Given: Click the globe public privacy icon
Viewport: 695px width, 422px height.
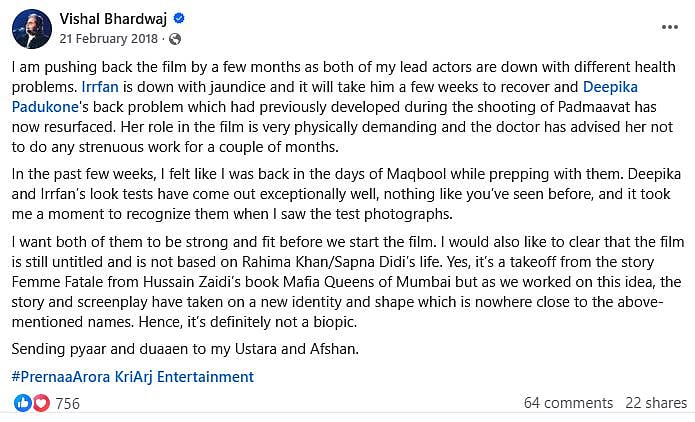Looking at the screenshot, I should 175,39.
